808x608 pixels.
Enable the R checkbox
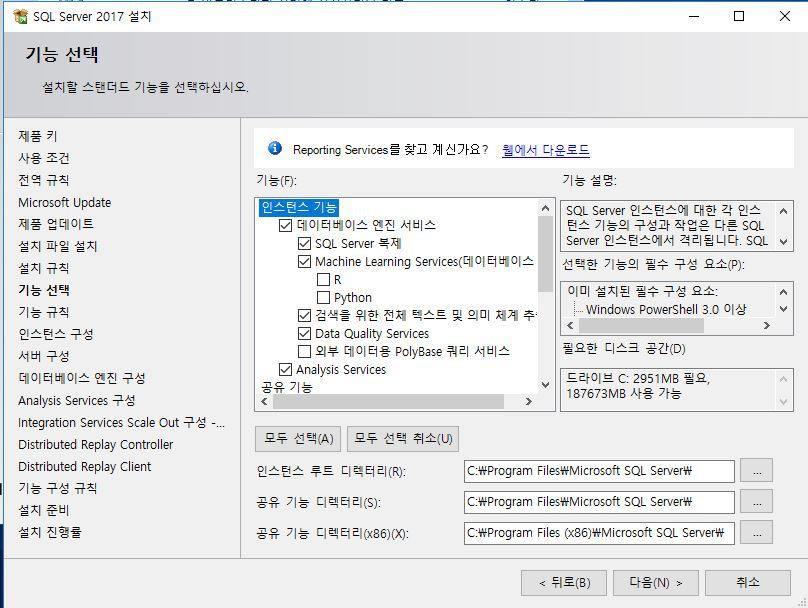323,279
